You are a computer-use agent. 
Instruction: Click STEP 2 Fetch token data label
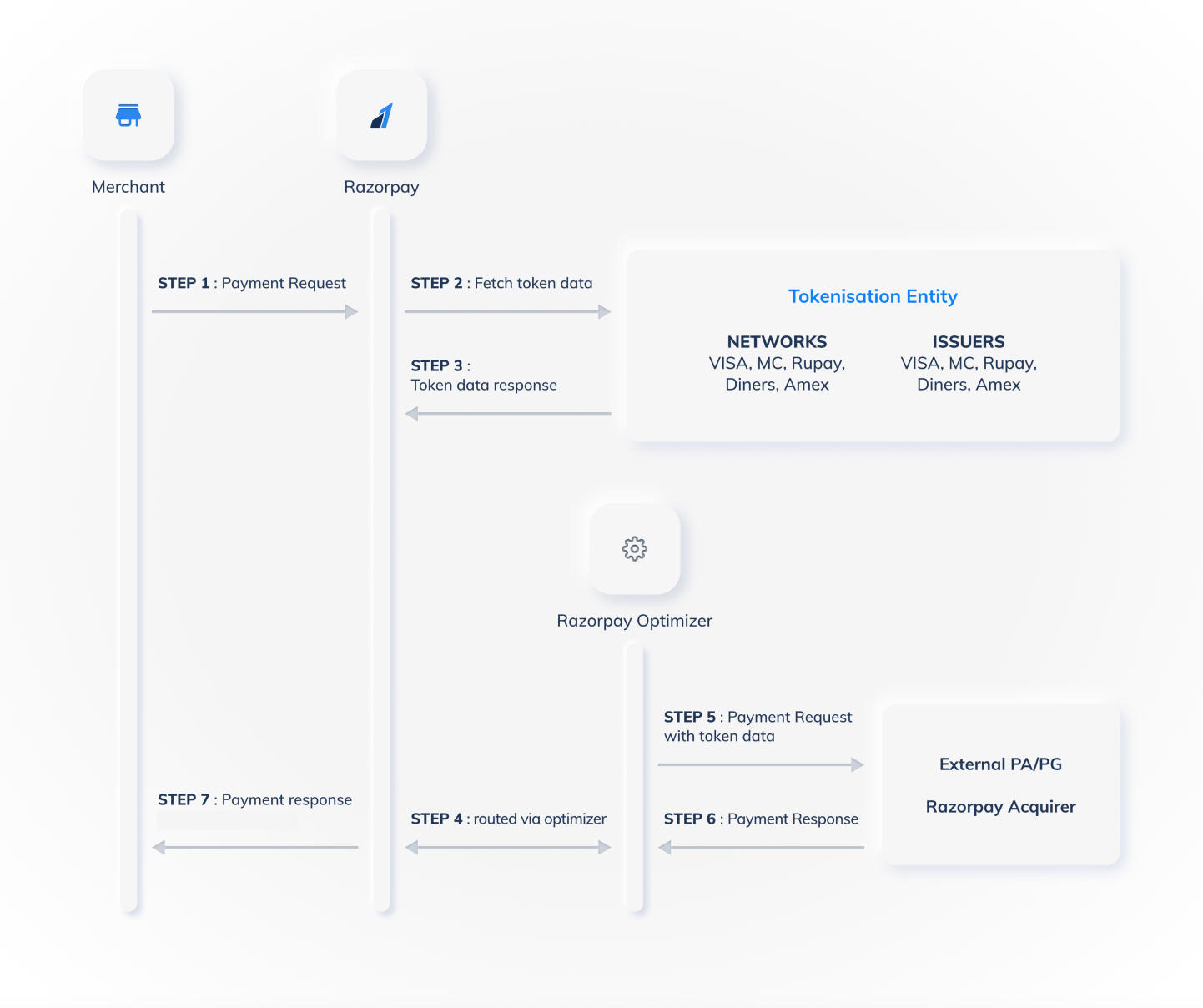coord(501,284)
